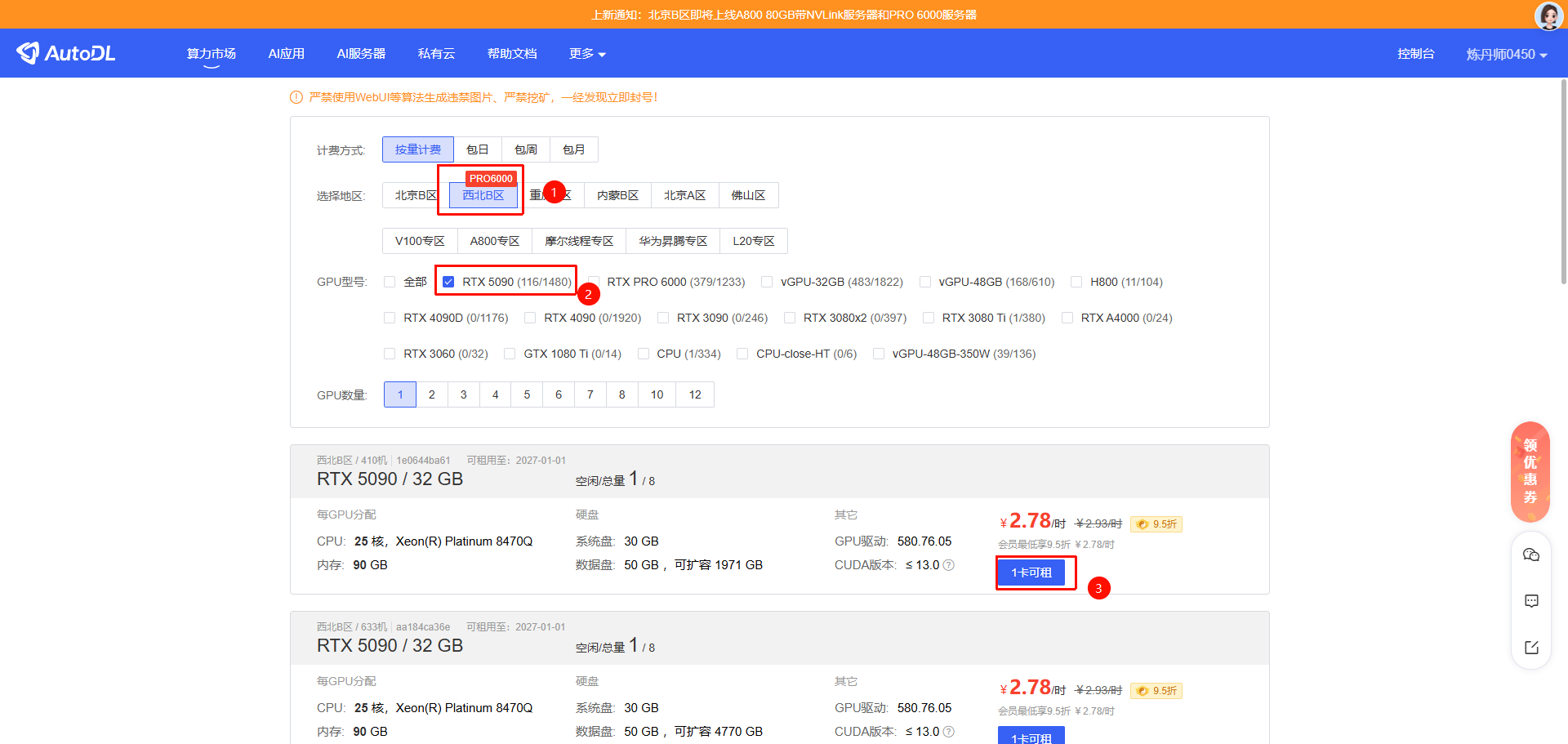The height and width of the screenshot is (744, 1568).
Task: Open the AI应用 nav menu item
Action: point(286,54)
